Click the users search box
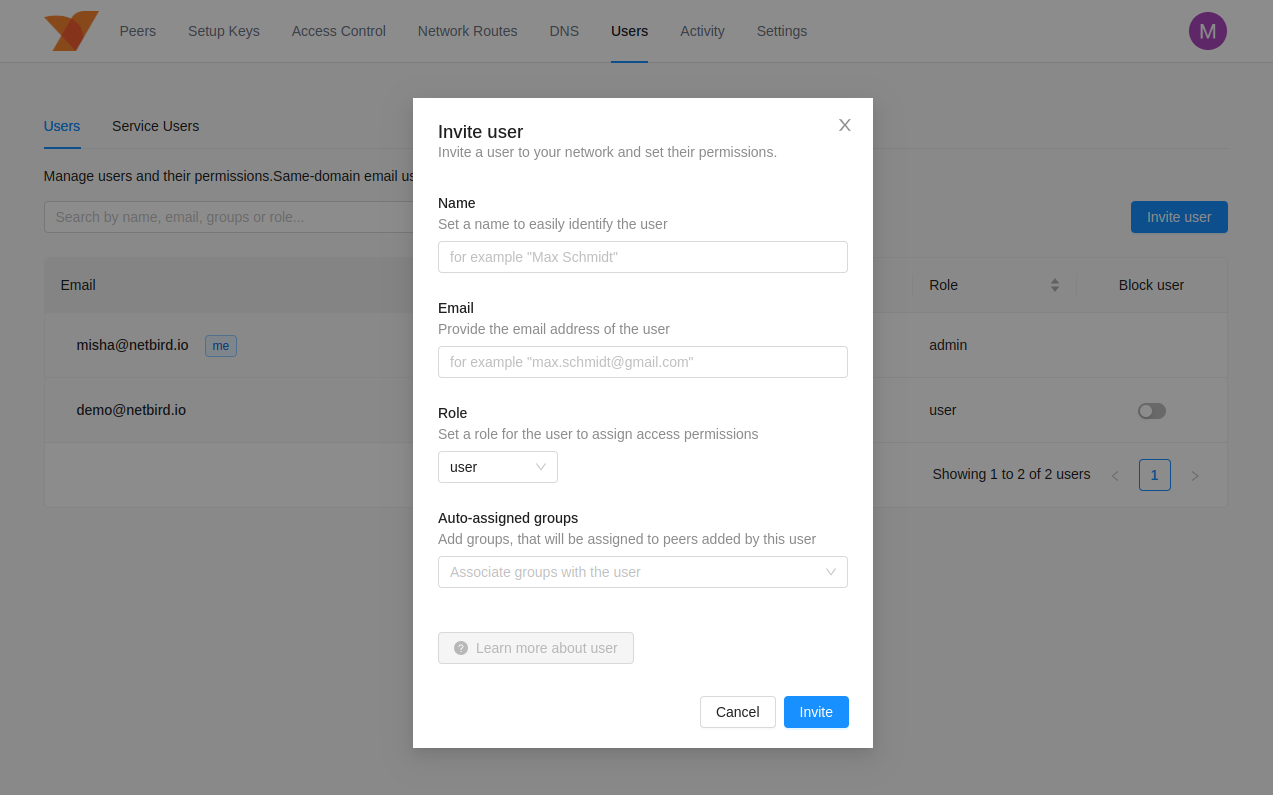 tap(230, 217)
